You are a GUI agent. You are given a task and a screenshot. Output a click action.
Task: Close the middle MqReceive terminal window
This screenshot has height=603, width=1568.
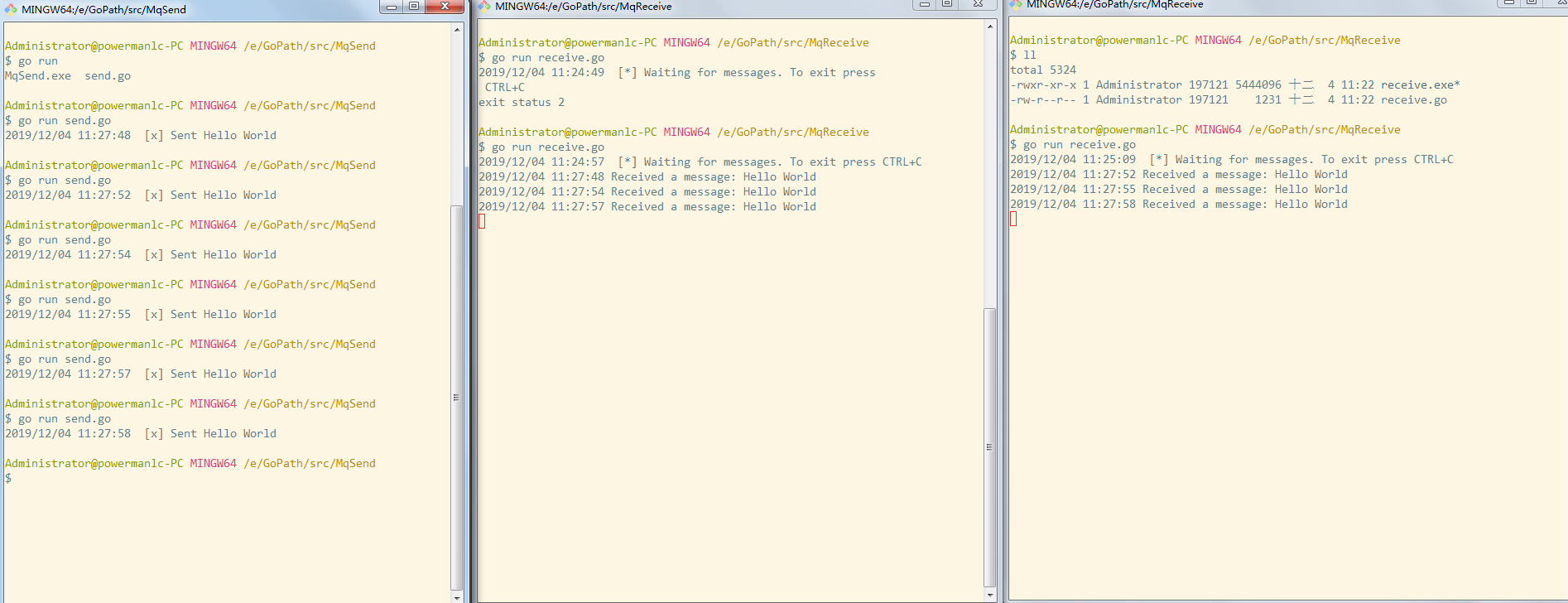point(978,4)
